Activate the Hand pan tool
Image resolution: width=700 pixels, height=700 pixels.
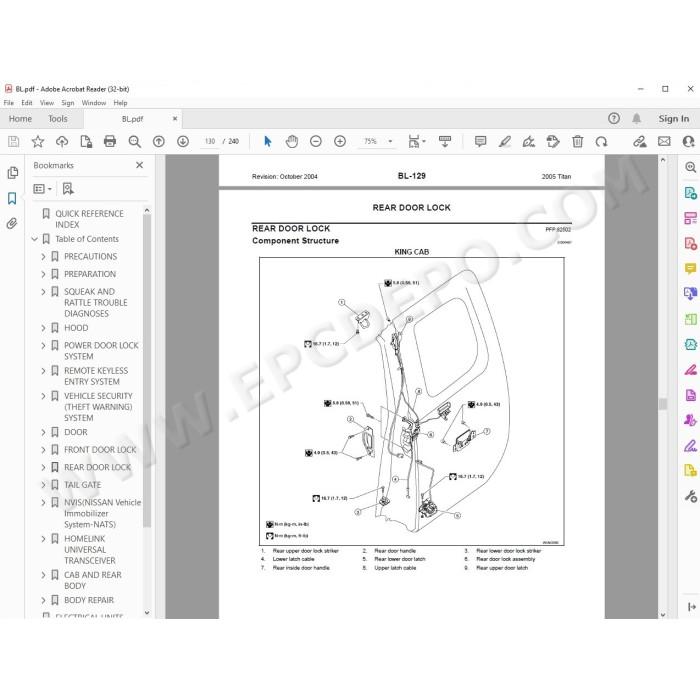[292, 142]
